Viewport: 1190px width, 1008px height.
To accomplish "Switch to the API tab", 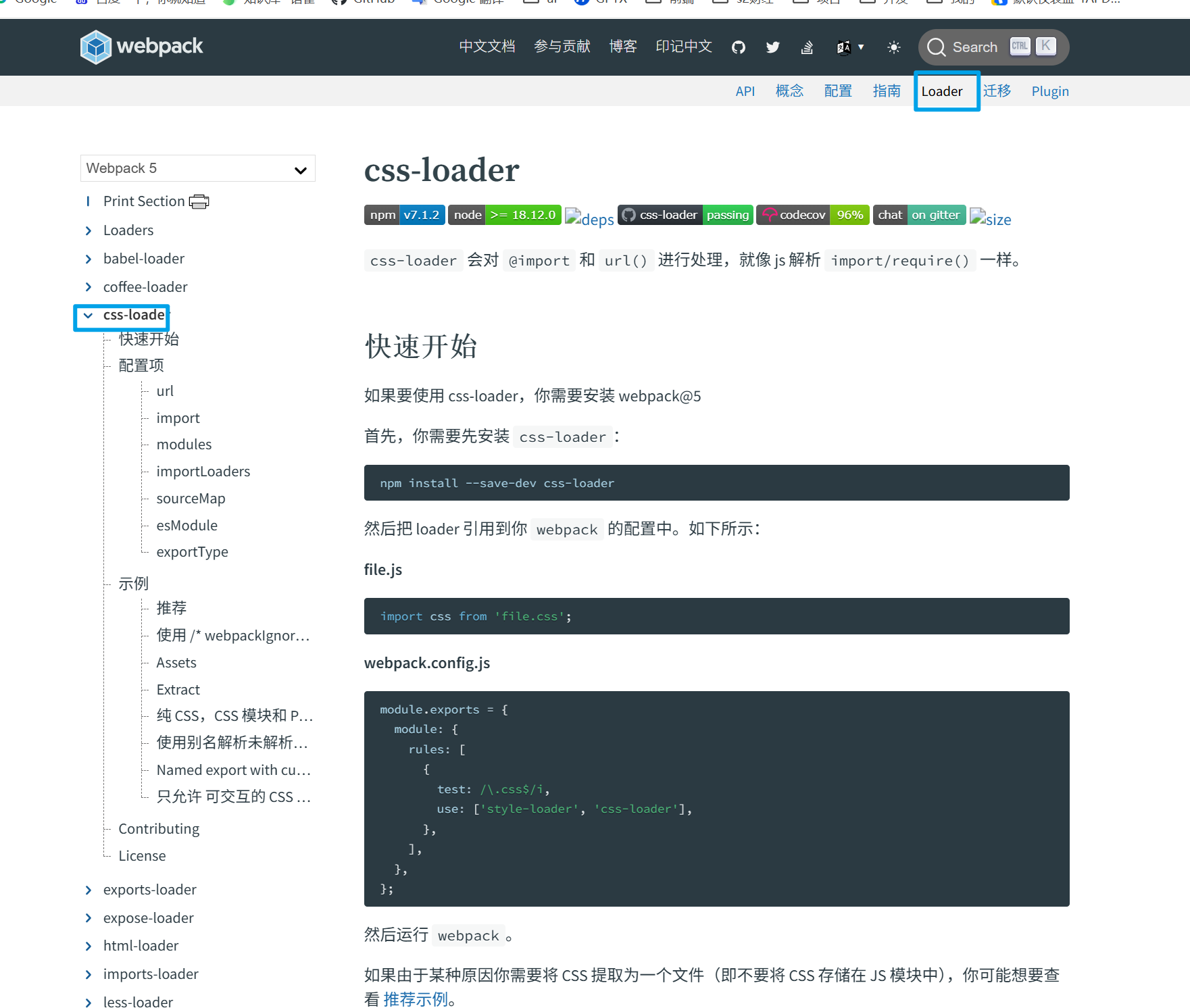I will [x=745, y=91].
